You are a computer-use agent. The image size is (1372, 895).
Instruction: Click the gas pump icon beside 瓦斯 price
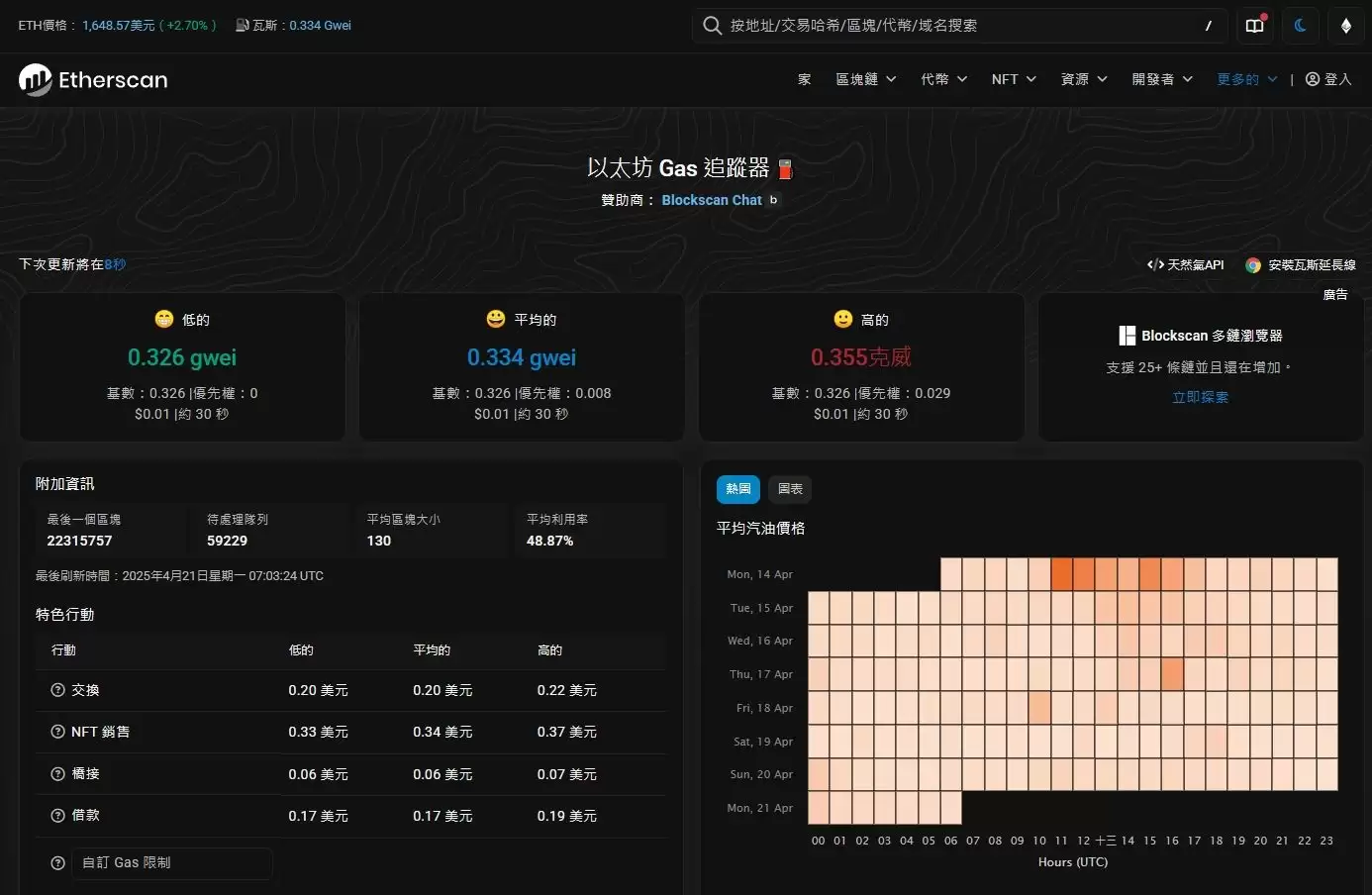(241, 25)
